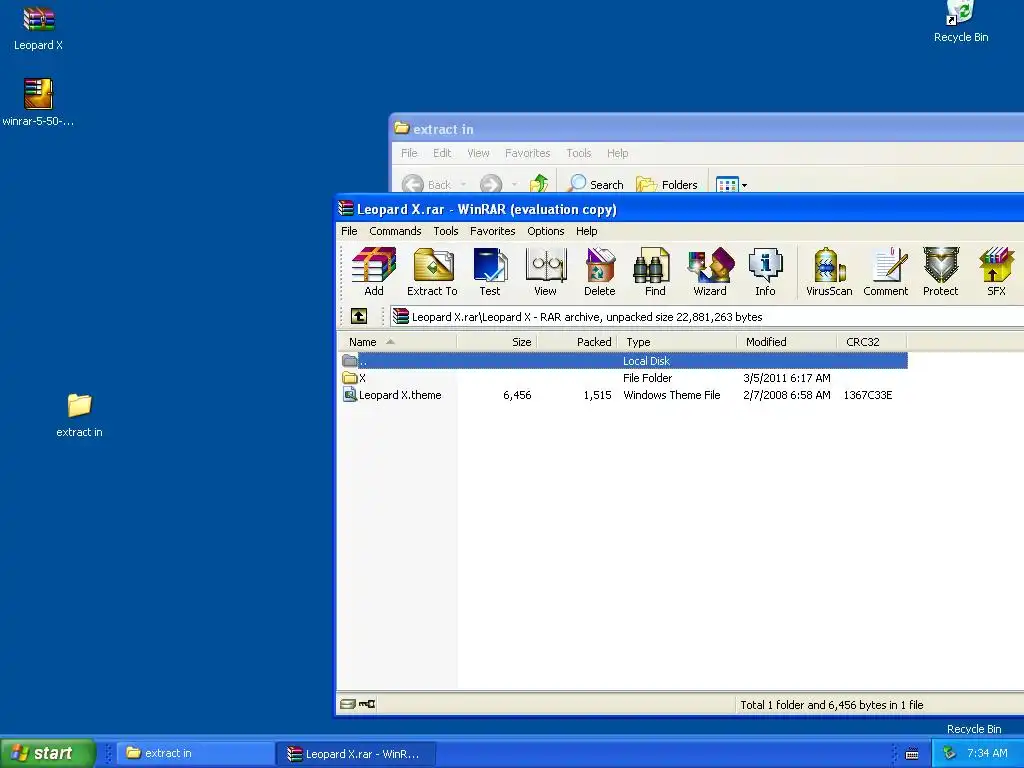Go up one level in WinRAR
The height and width of the screenshot is (768, 1024).
(359, 317)
